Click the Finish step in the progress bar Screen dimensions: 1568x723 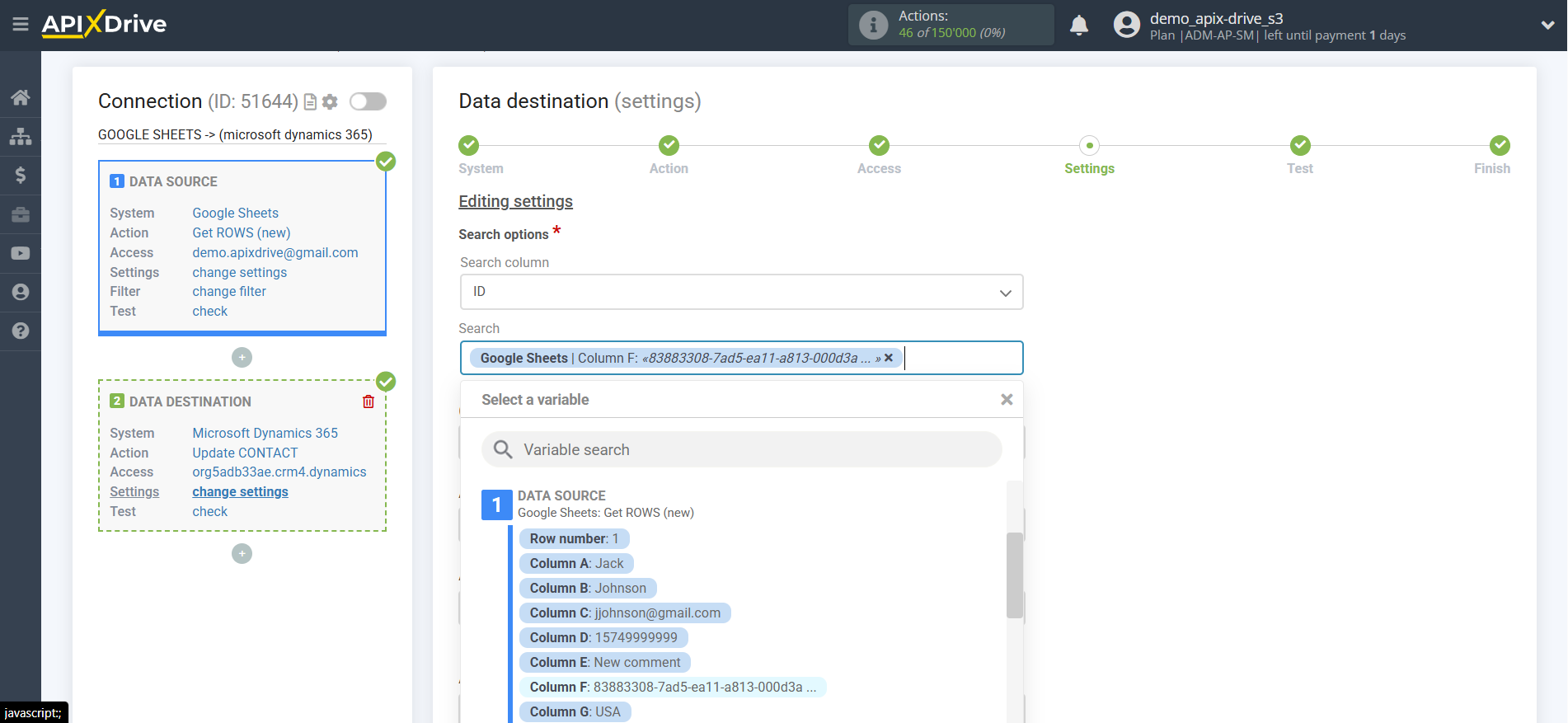click(x=1500, y=146)
